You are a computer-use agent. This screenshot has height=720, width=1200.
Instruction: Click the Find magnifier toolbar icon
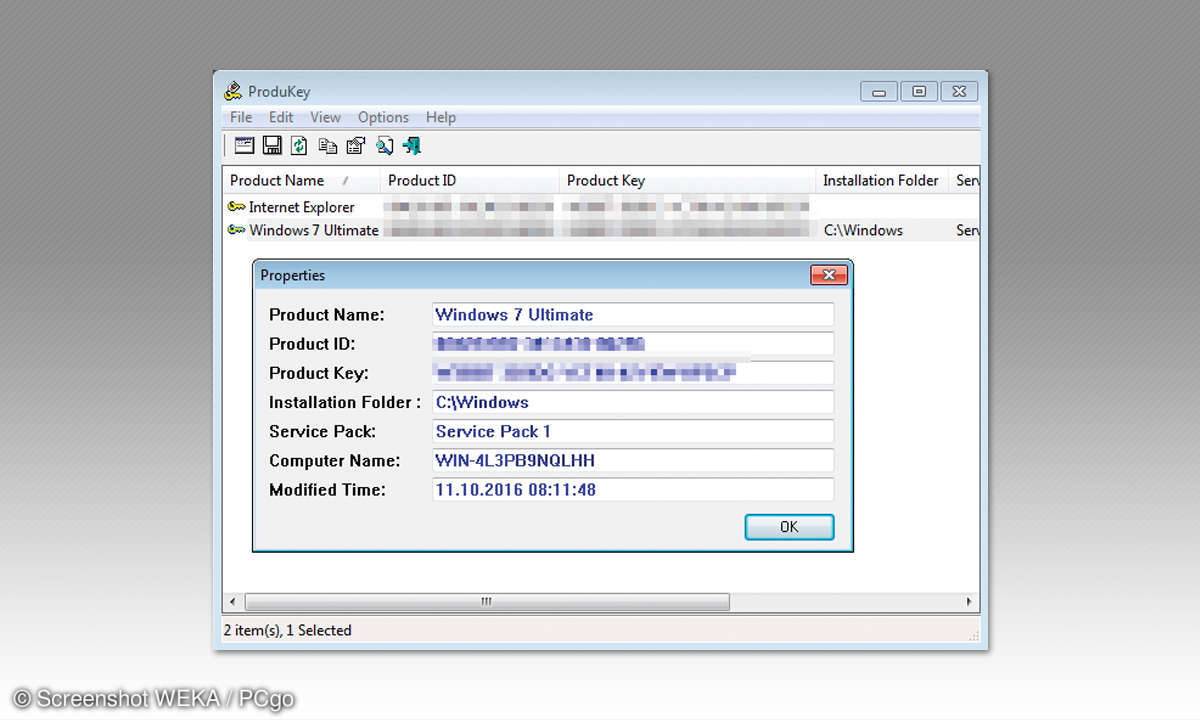click(x=385, y=146)
